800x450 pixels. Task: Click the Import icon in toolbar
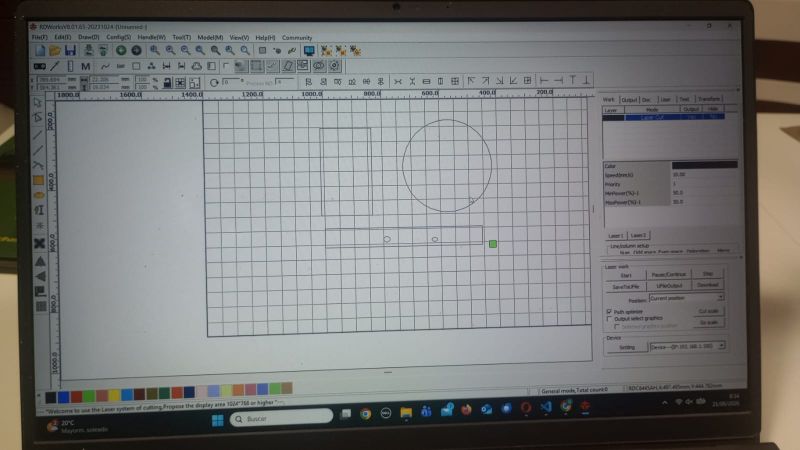pos(89,51)
